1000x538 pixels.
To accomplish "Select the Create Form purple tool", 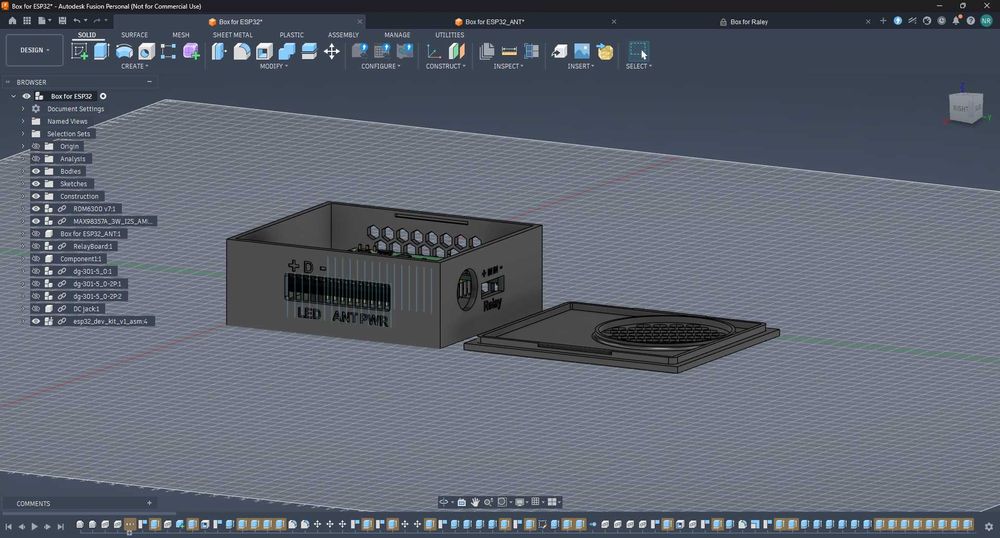I will (x=191, y=51).
